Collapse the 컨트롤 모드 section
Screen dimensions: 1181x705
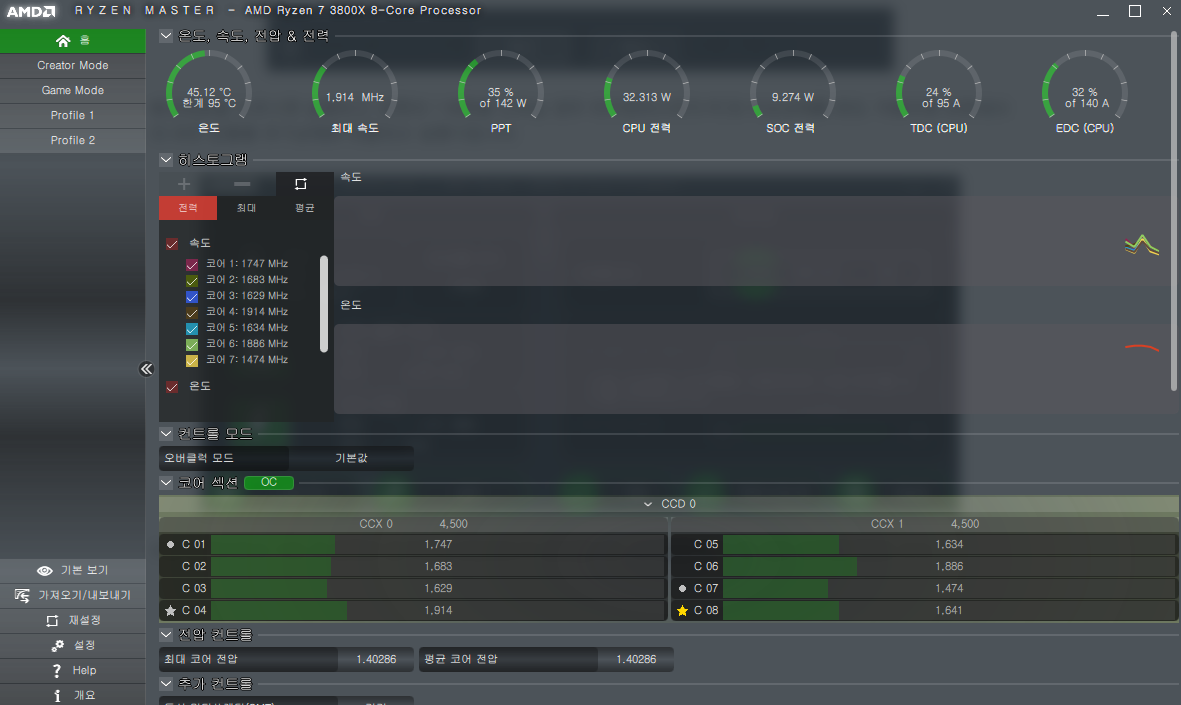pos(166,433)
